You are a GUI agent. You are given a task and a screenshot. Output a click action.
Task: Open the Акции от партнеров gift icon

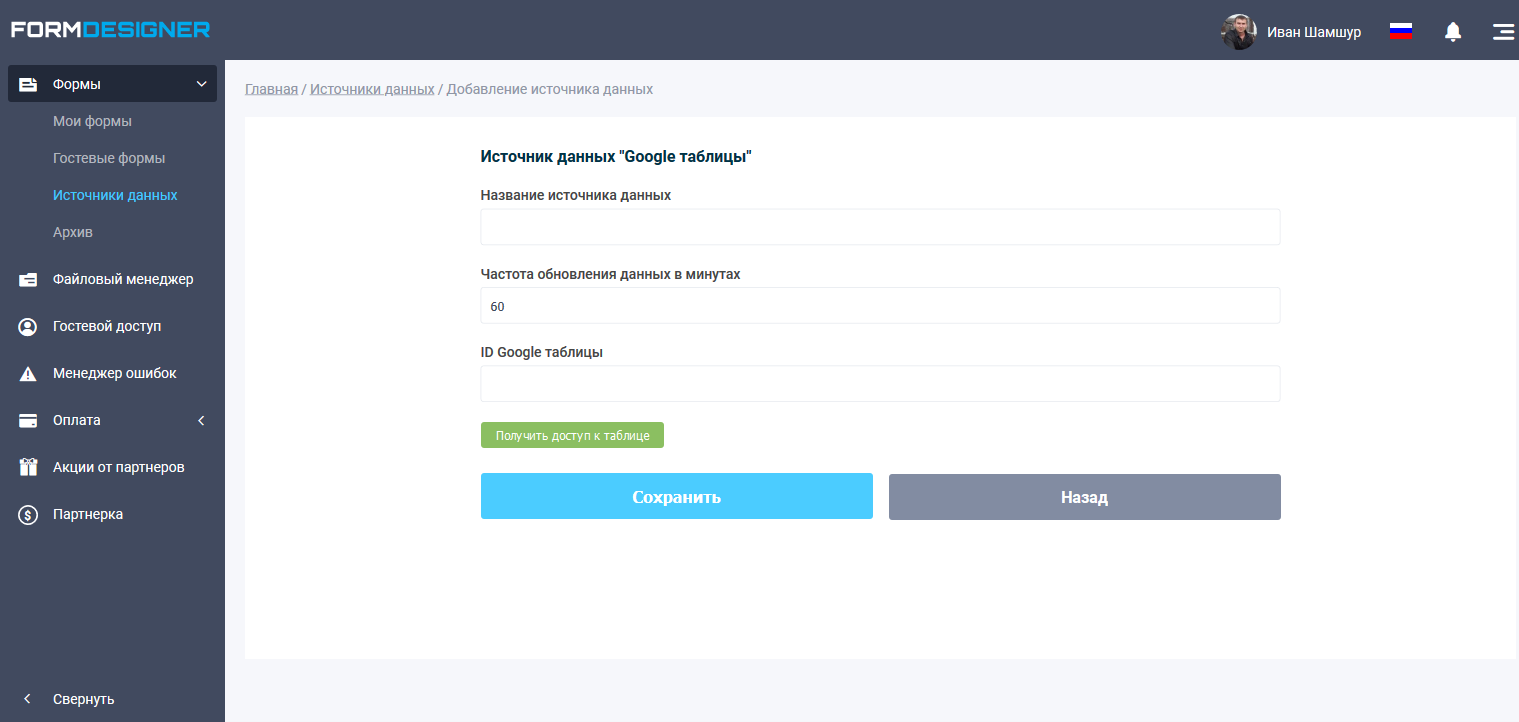click(27, 467)
